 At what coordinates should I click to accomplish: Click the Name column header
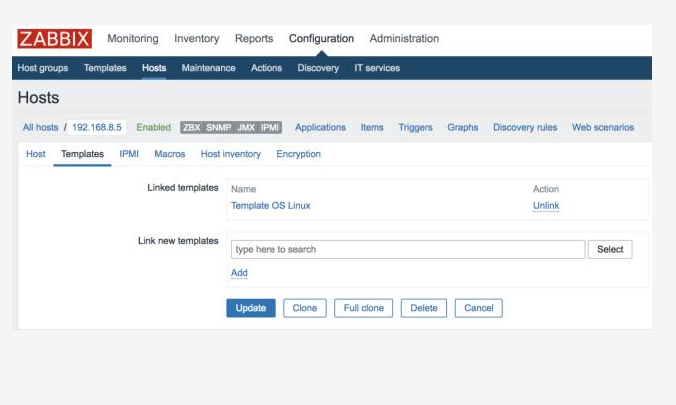[244, 189]
